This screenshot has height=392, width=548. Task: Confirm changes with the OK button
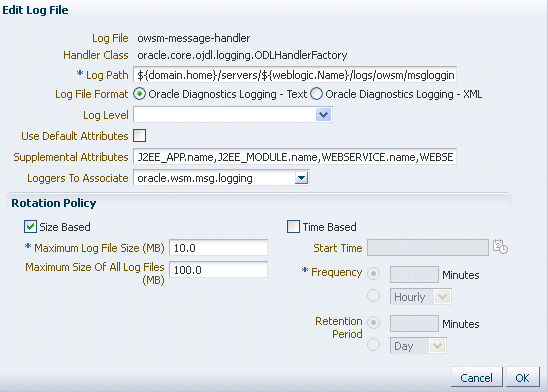pyautogui.click(x=522, y=377)
